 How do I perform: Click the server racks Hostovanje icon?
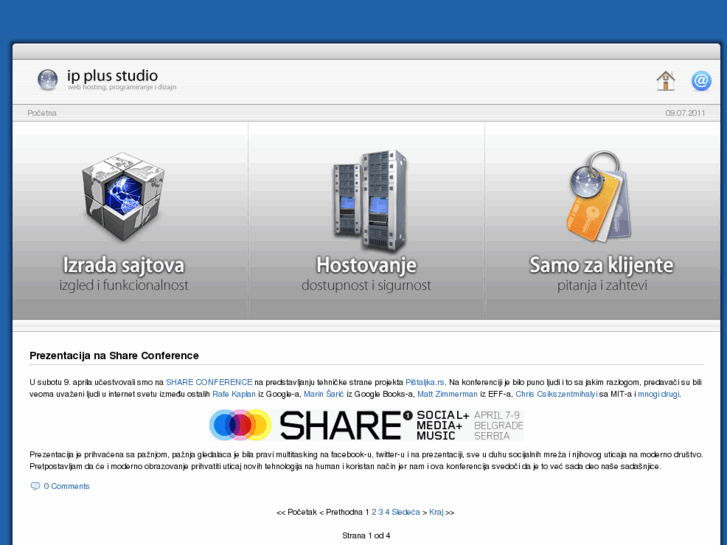(370, 200)
